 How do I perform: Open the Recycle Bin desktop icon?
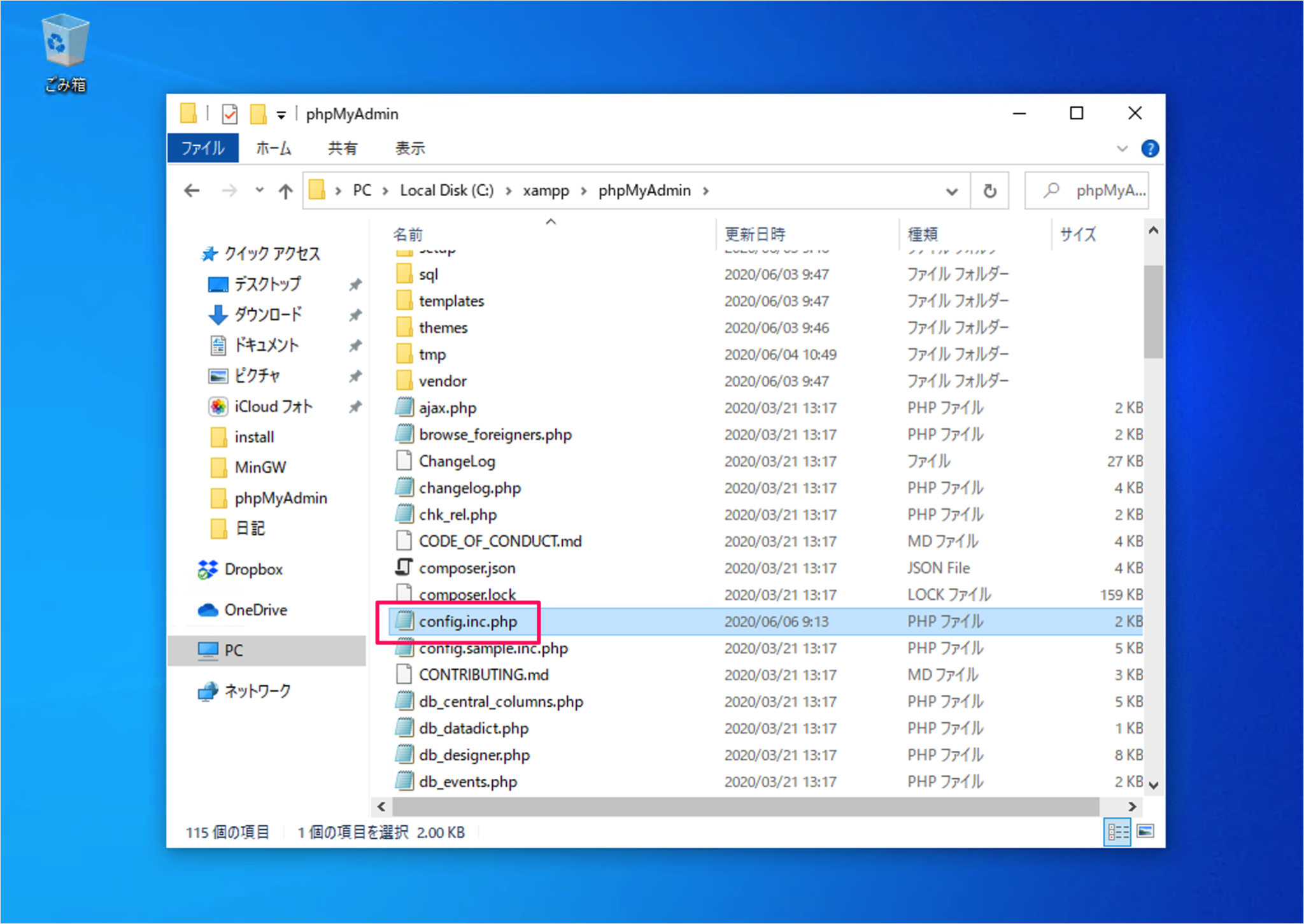65,54
